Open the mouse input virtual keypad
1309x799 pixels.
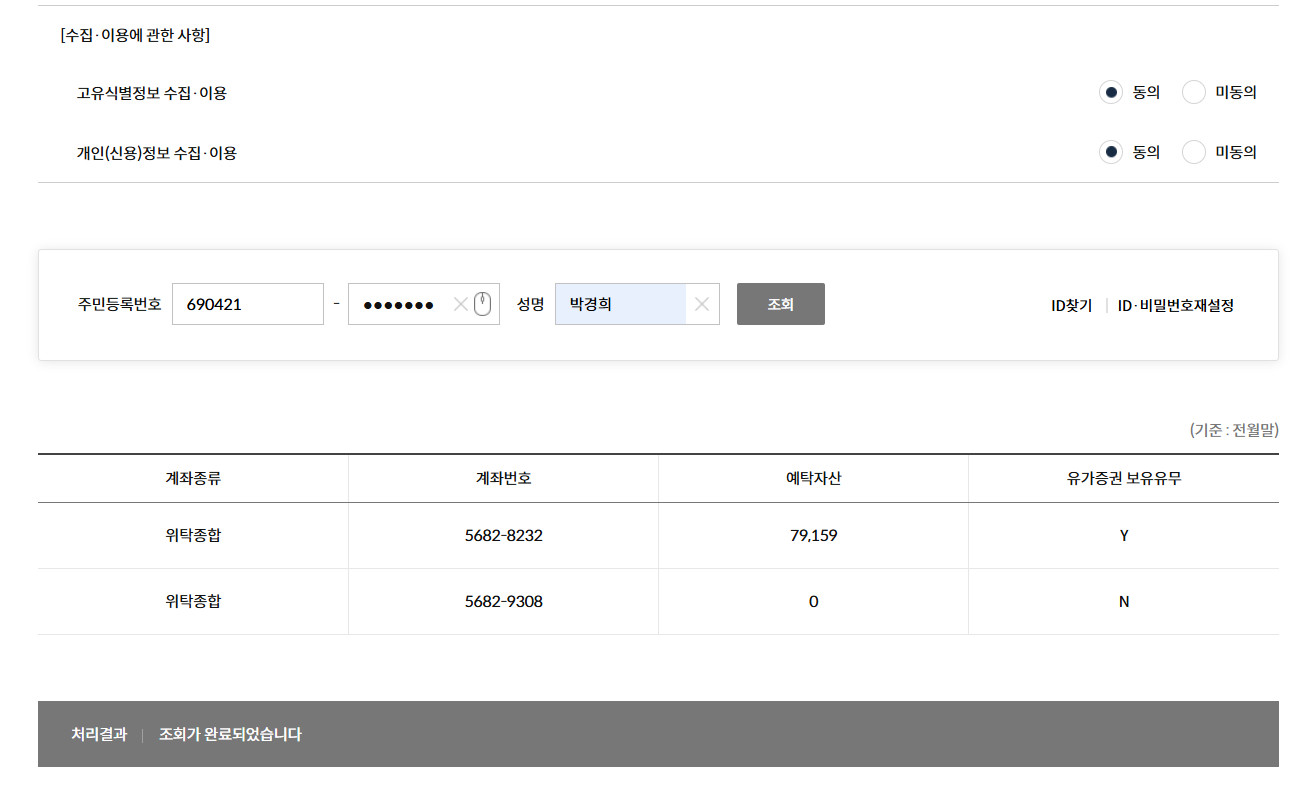click(483, 304)
